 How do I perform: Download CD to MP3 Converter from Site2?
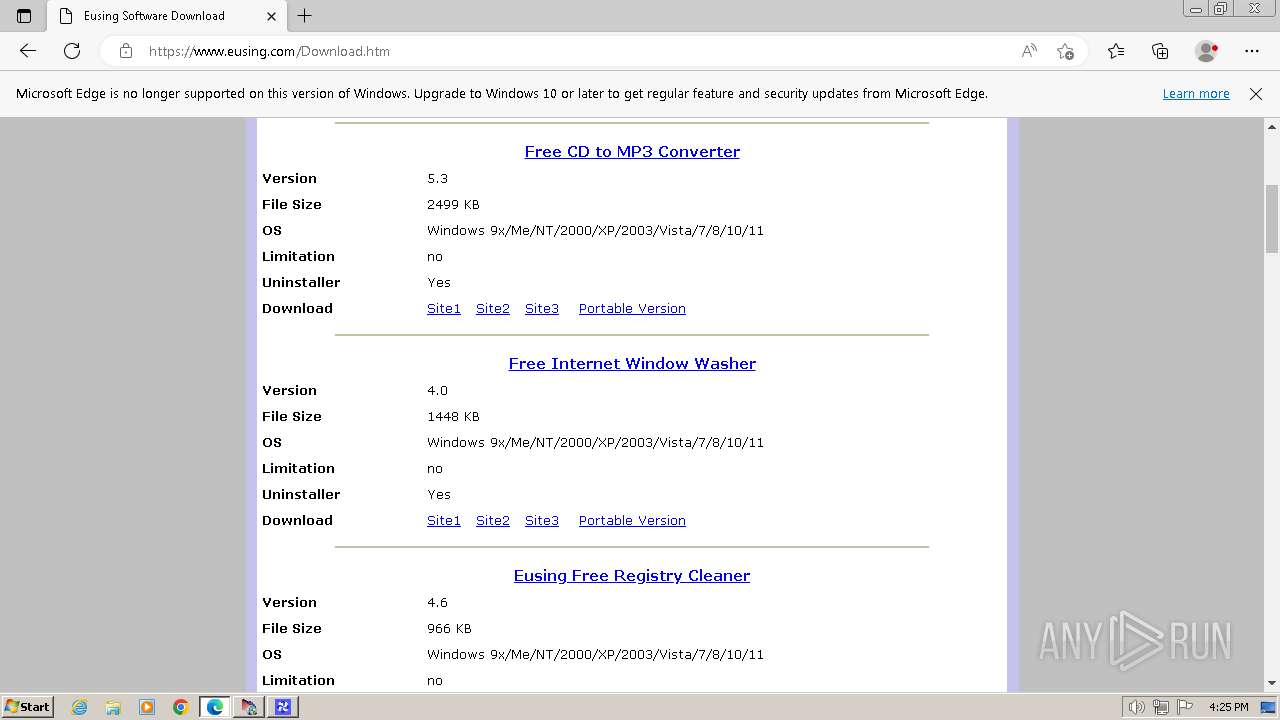493,309
